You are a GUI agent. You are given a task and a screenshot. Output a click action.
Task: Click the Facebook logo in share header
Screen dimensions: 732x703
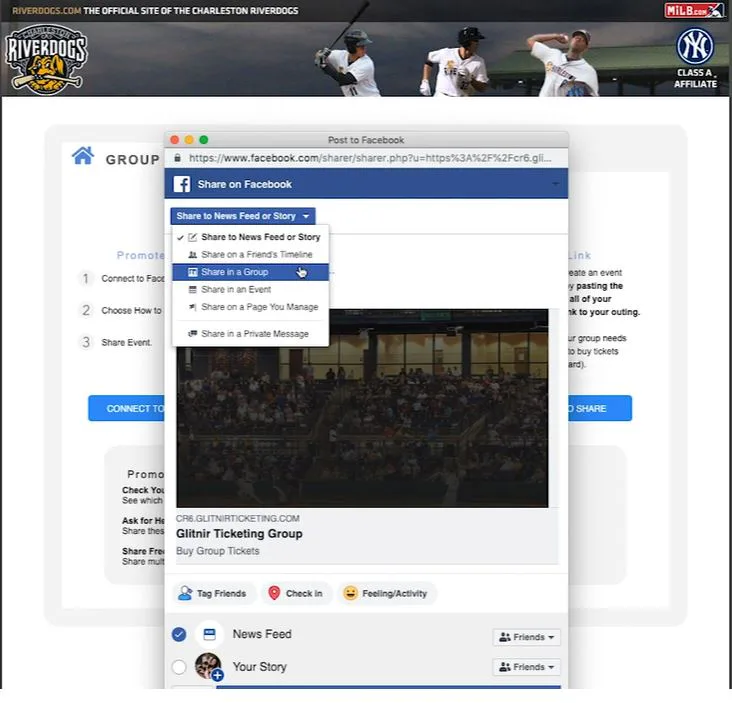point(182,184)
